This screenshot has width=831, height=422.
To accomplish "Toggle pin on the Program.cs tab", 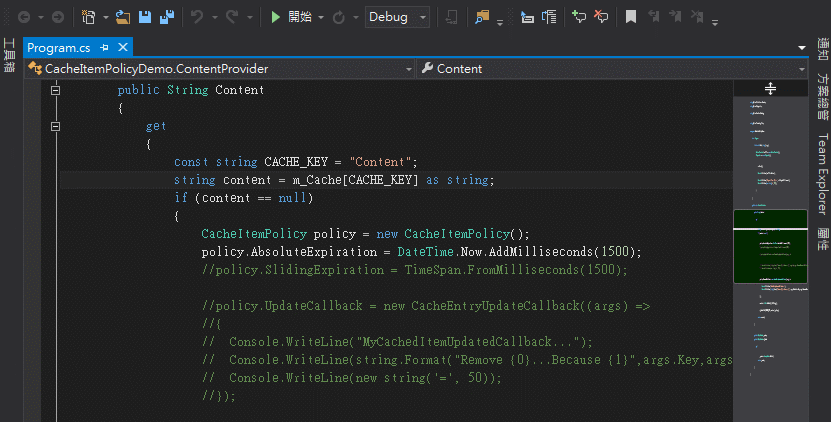I will pyautogui.click(x=104, y=48).
